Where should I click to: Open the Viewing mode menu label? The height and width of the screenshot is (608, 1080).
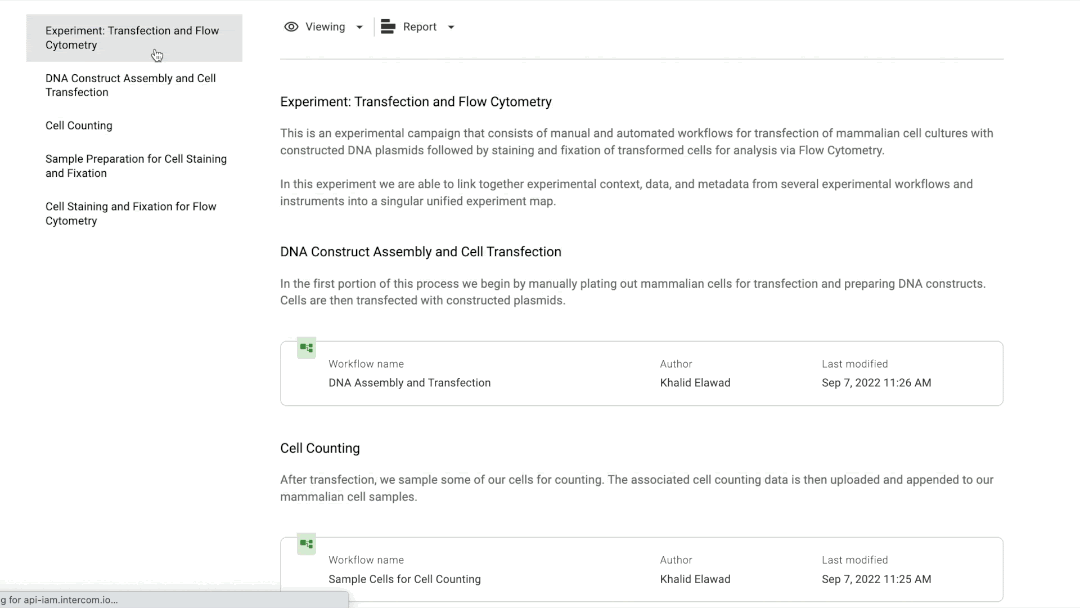point(325,27)
